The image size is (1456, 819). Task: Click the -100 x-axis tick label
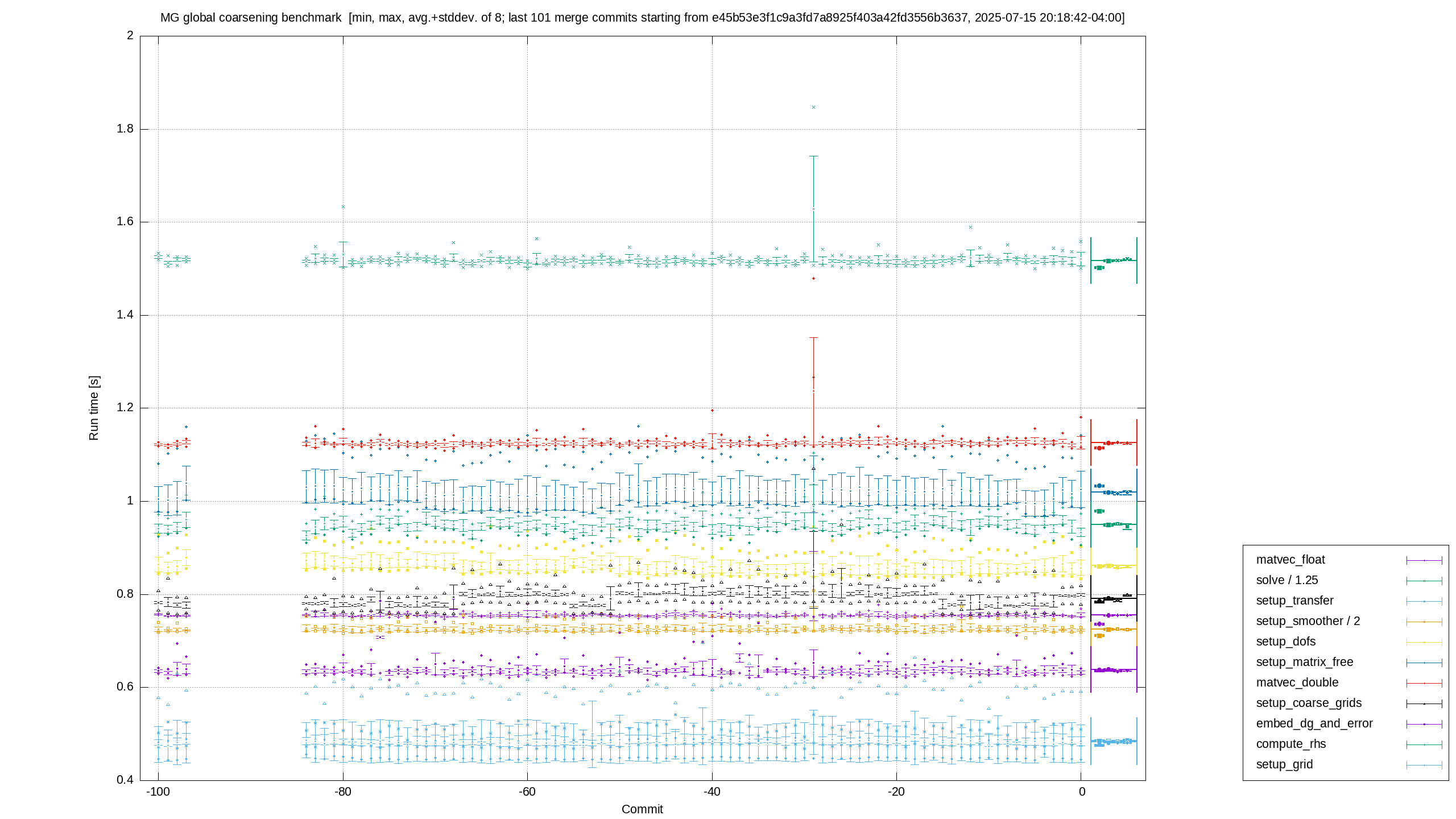click(158, 792)
